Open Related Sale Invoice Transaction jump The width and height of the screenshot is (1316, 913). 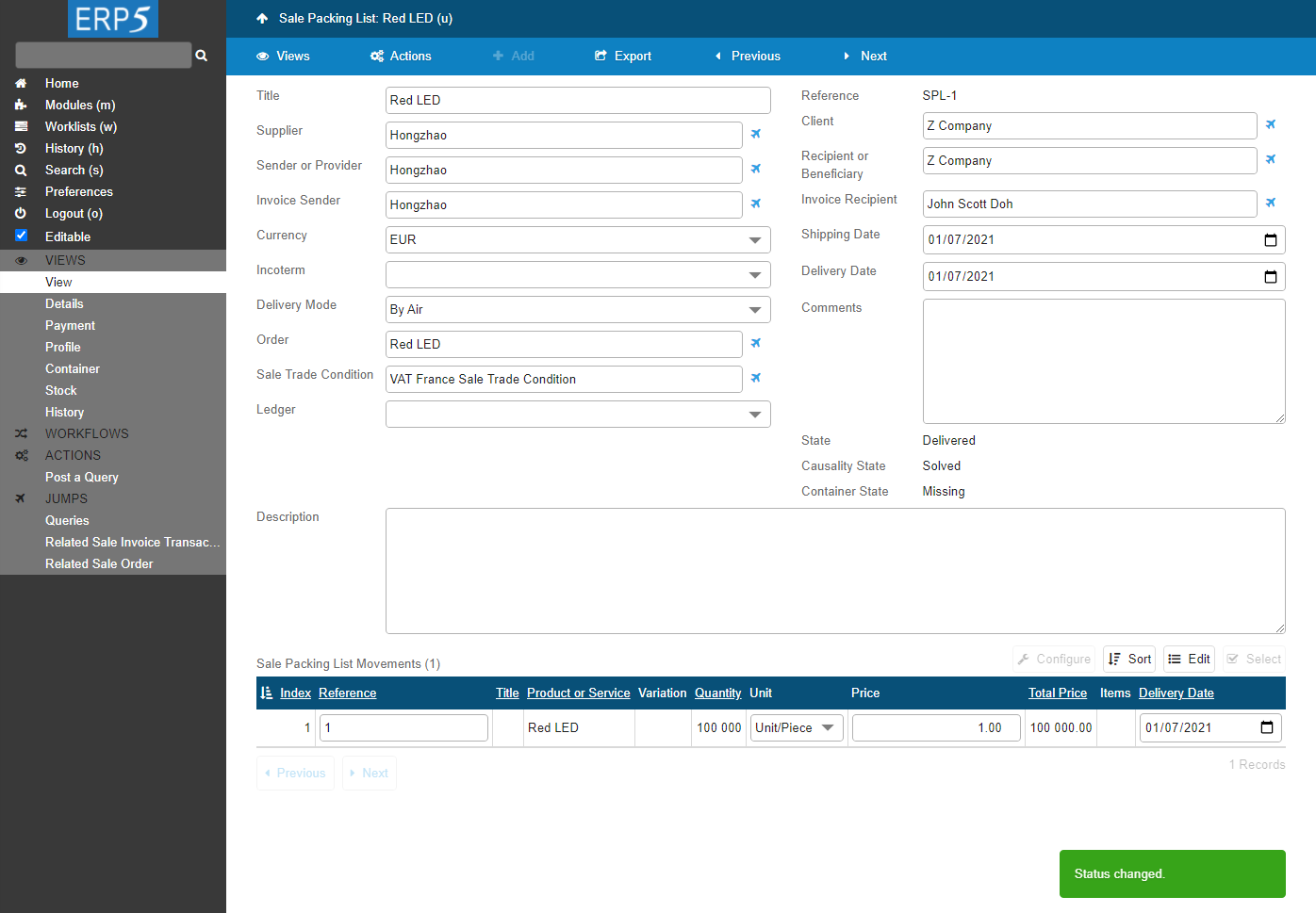133,542
